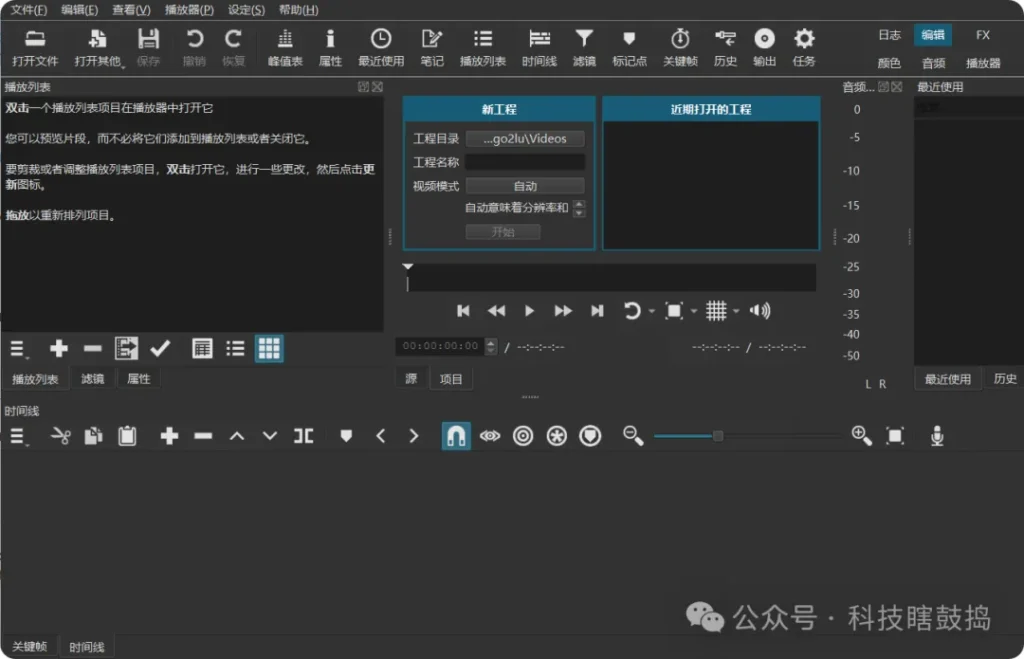Open the 帮助(H) menu
This screenshot has height=659, width=1024.
pyautogui.click(x=298, y=10)
